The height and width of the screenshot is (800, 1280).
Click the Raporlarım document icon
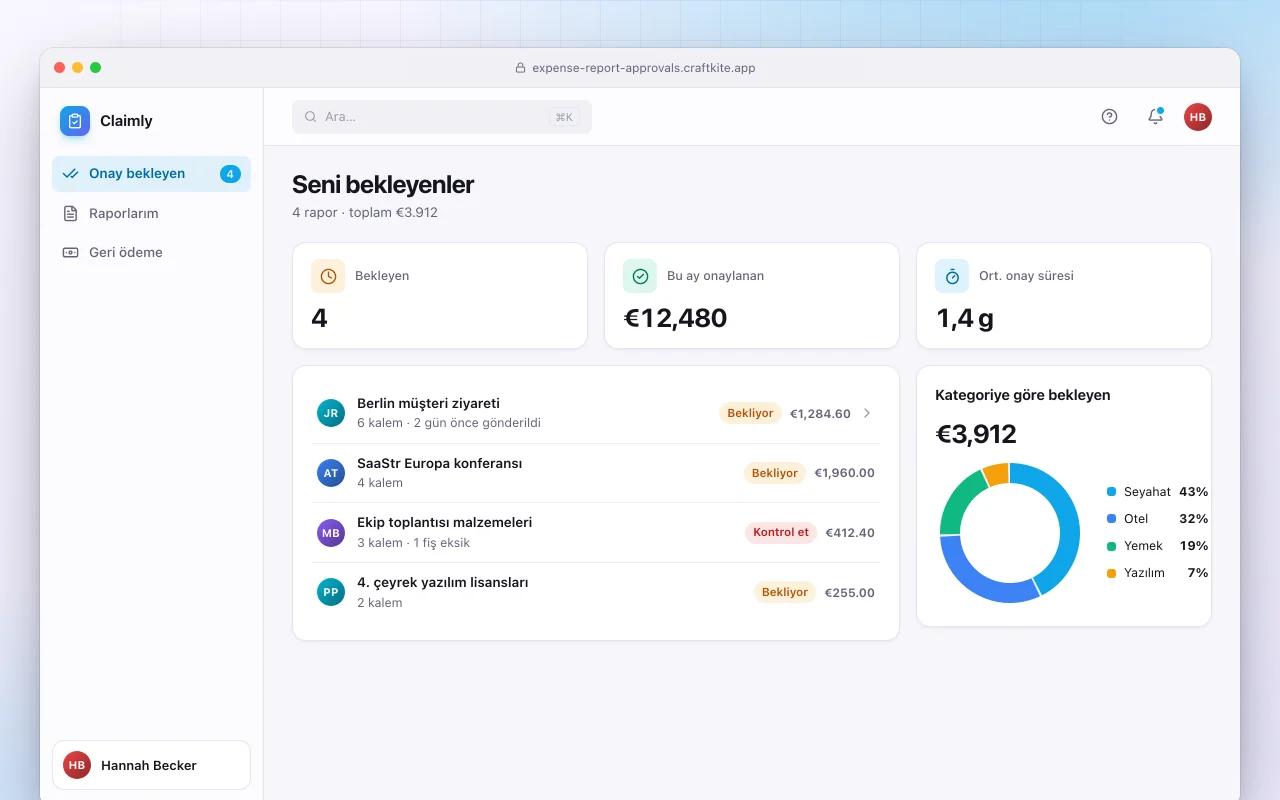pos(70,213)
